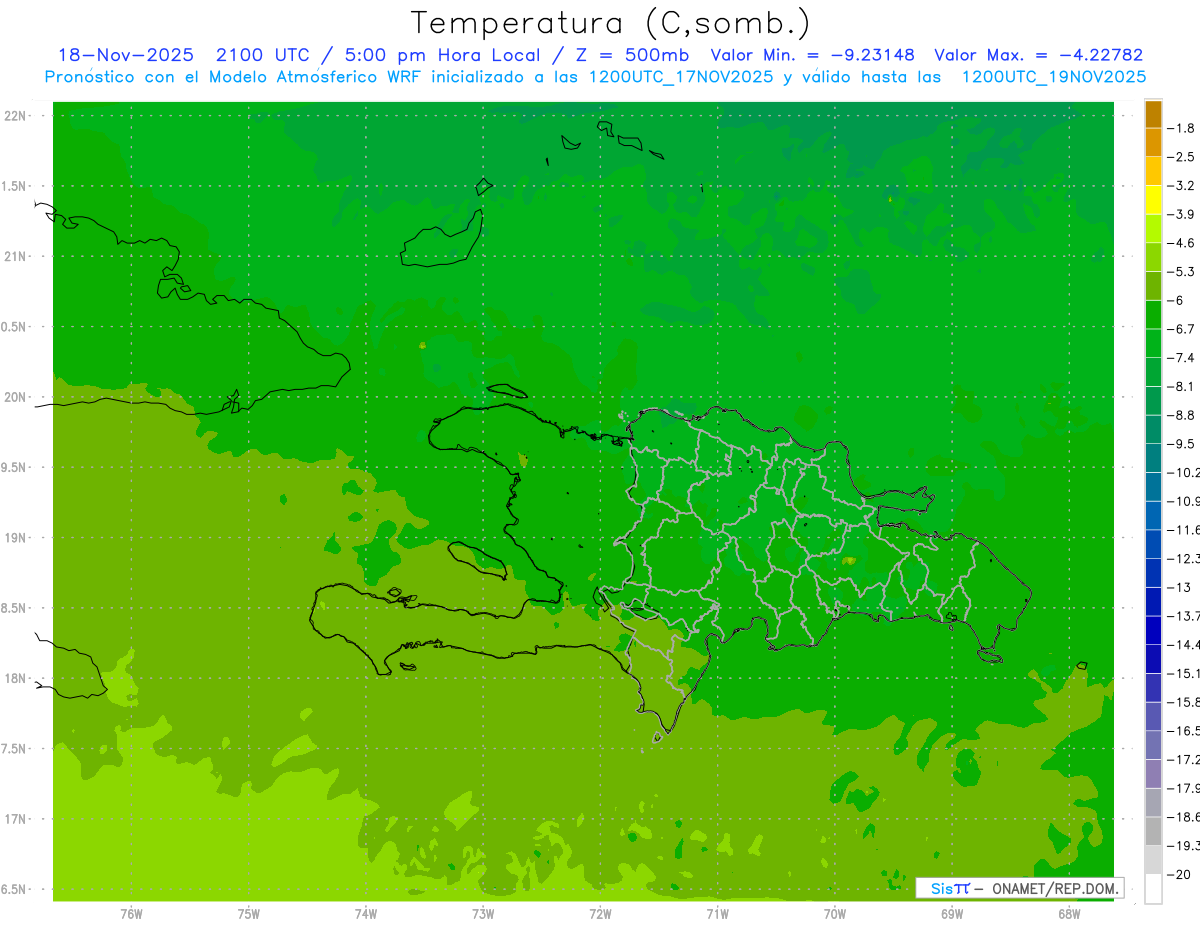Pick the white swatch below -20
The image size is (1200, 927).
[x=1153, y=889]
